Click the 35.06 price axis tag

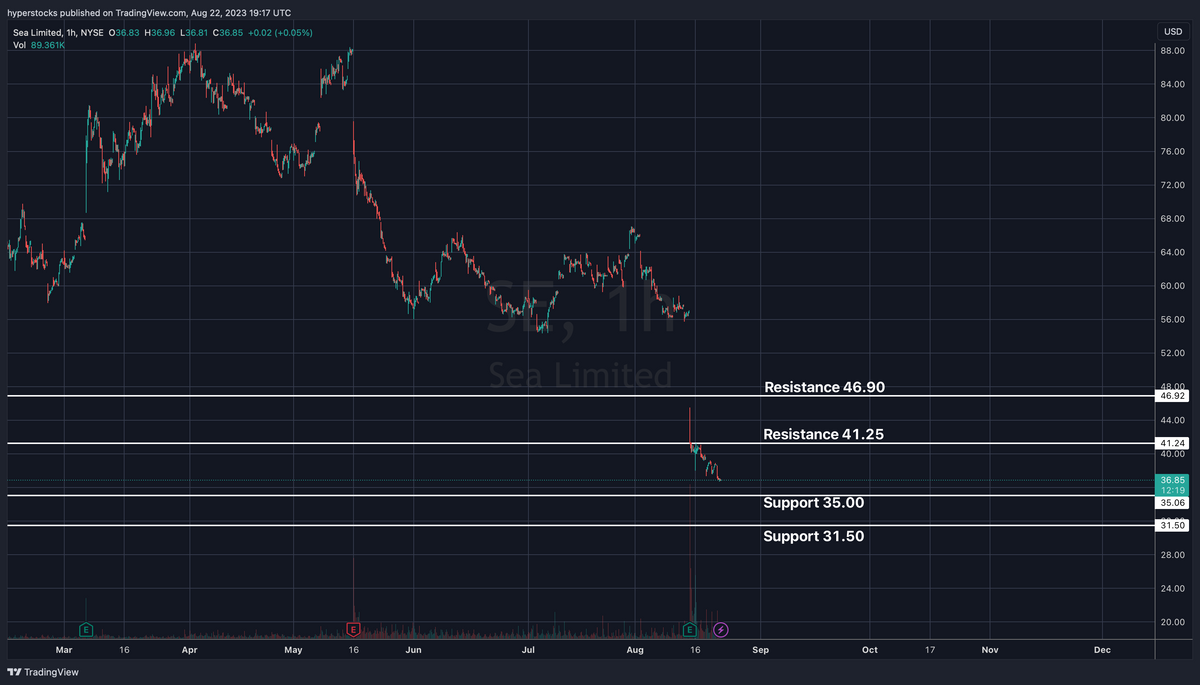1171,504
